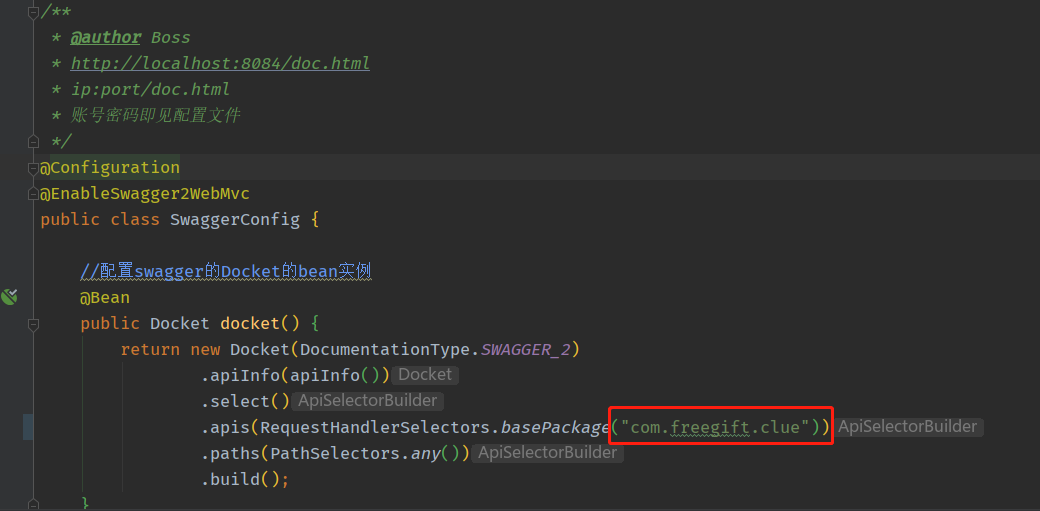Click the ApiSelectorBuilder hint on the .paths line
The image size is (1040, 511).
click(548, 453)
